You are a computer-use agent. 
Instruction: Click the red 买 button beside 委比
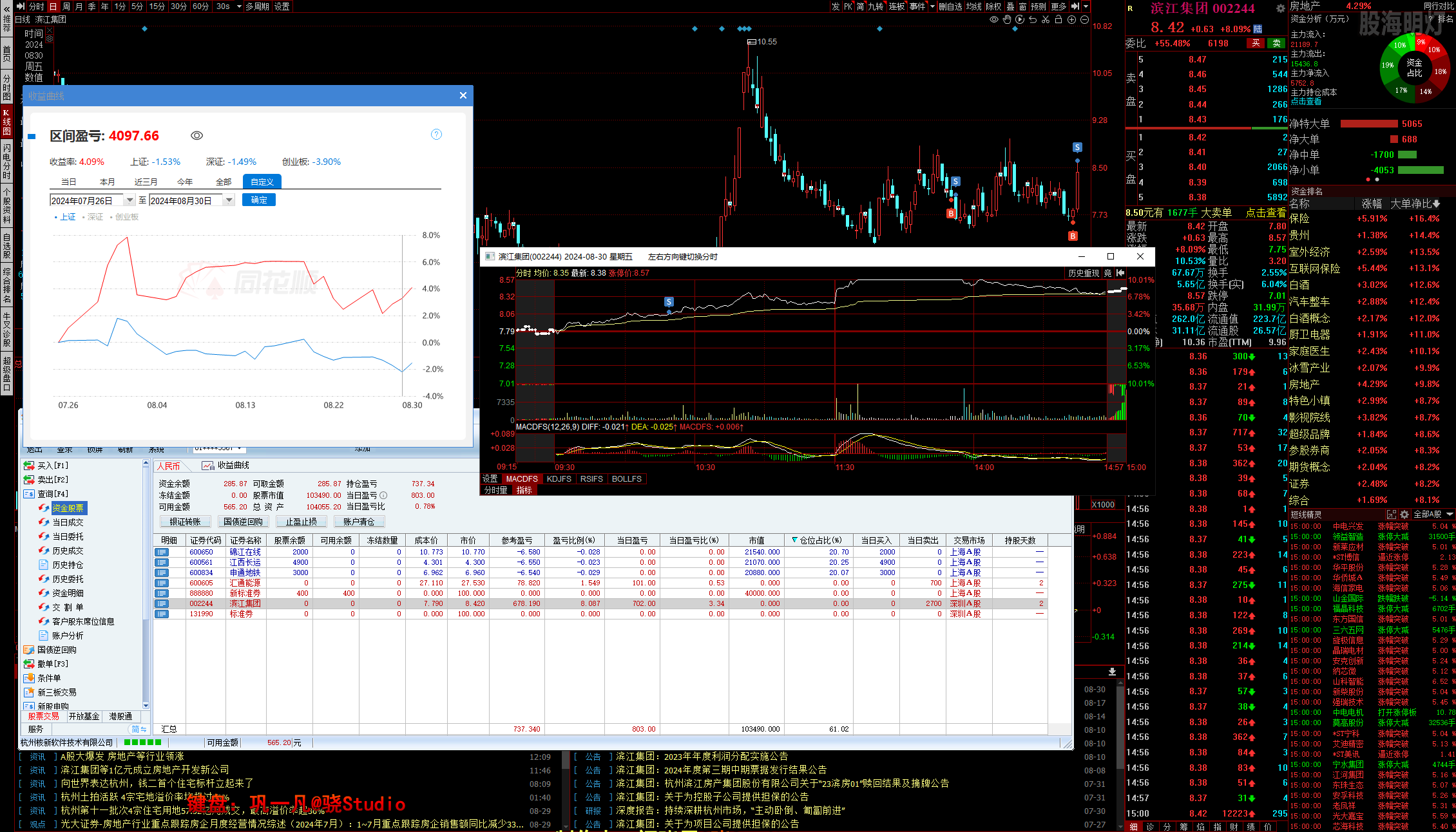tap(1256, 43)
